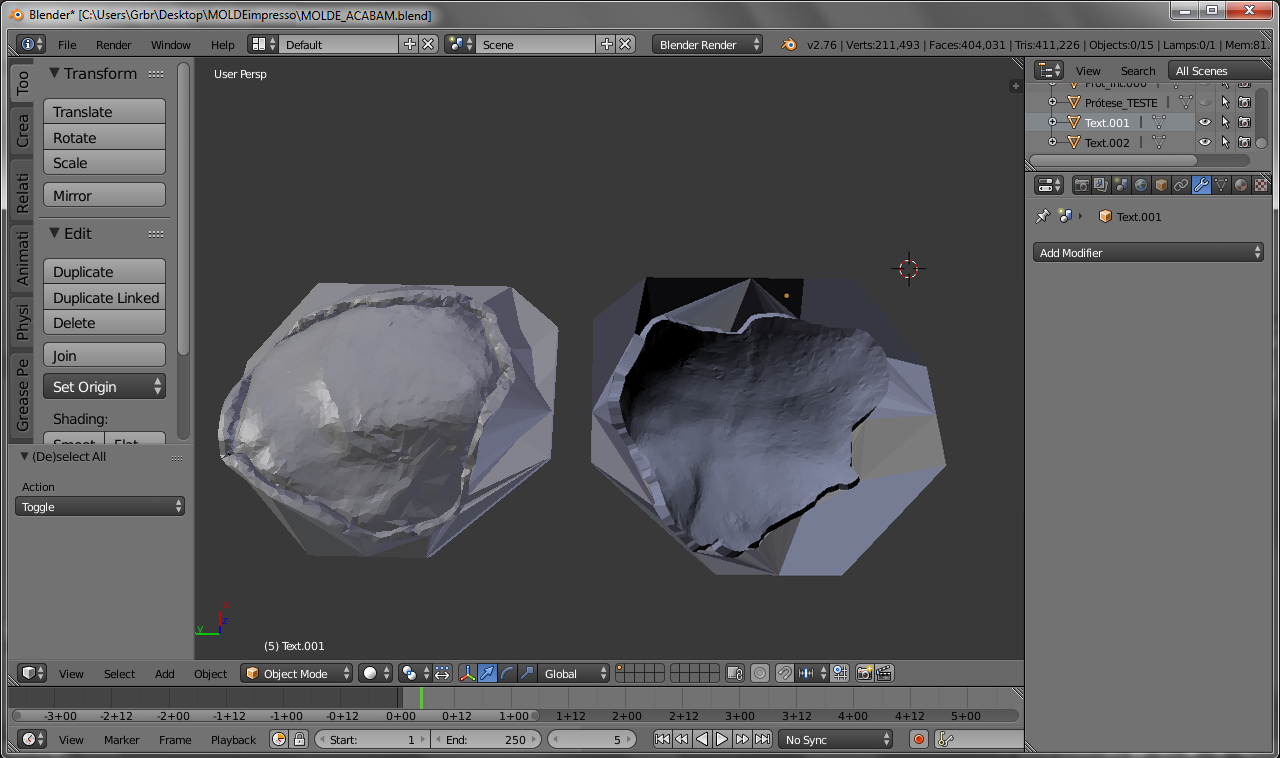Open the Render properties tab icon
The width and height of the screenshot is (1280, 758).
coord(1081,185)
